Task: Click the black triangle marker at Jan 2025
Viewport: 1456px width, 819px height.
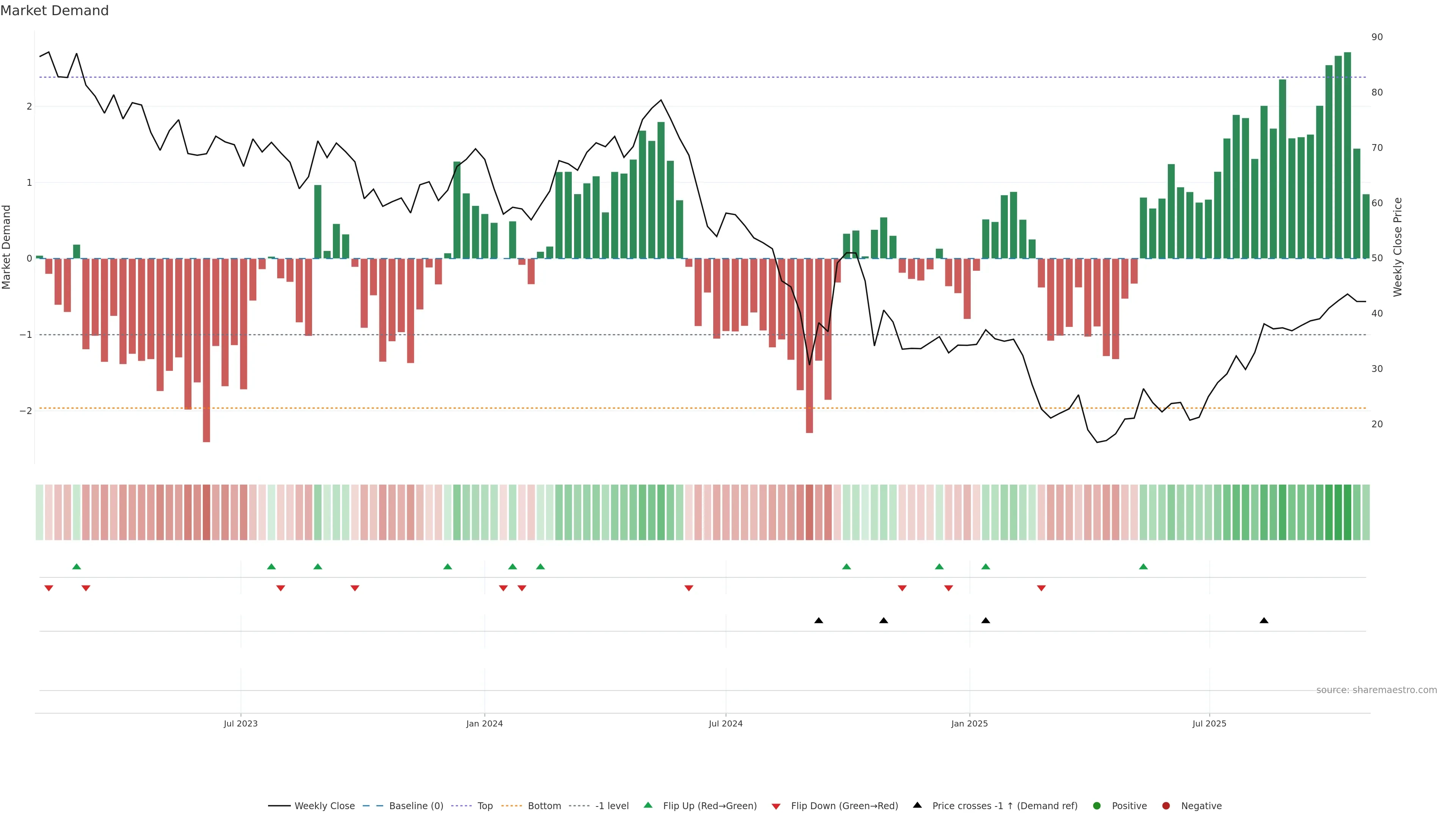Action: click(986, 621)
